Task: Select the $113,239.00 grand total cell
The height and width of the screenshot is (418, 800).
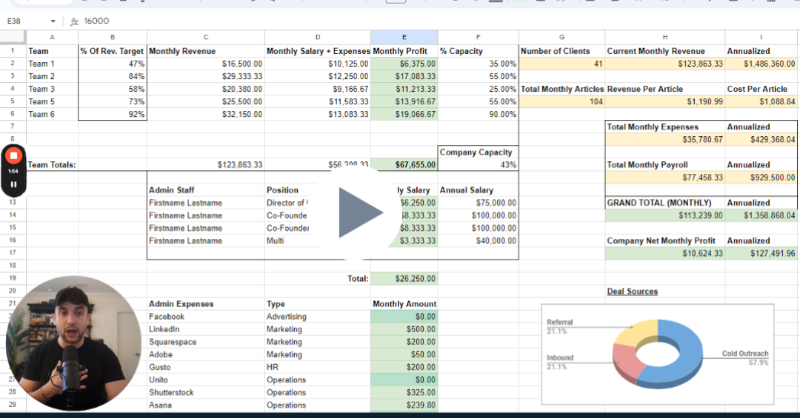Action: tap(665, 215)
